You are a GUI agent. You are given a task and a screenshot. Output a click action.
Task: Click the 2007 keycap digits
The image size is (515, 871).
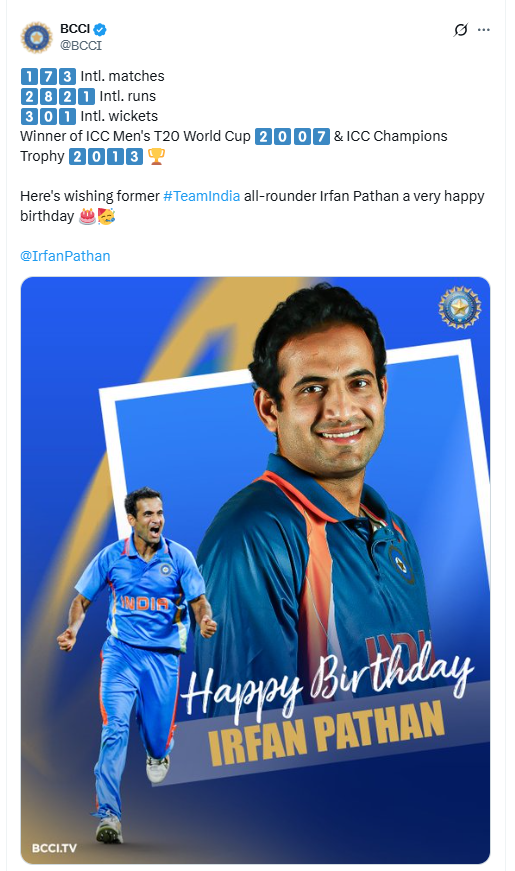(x=292, y=136)
